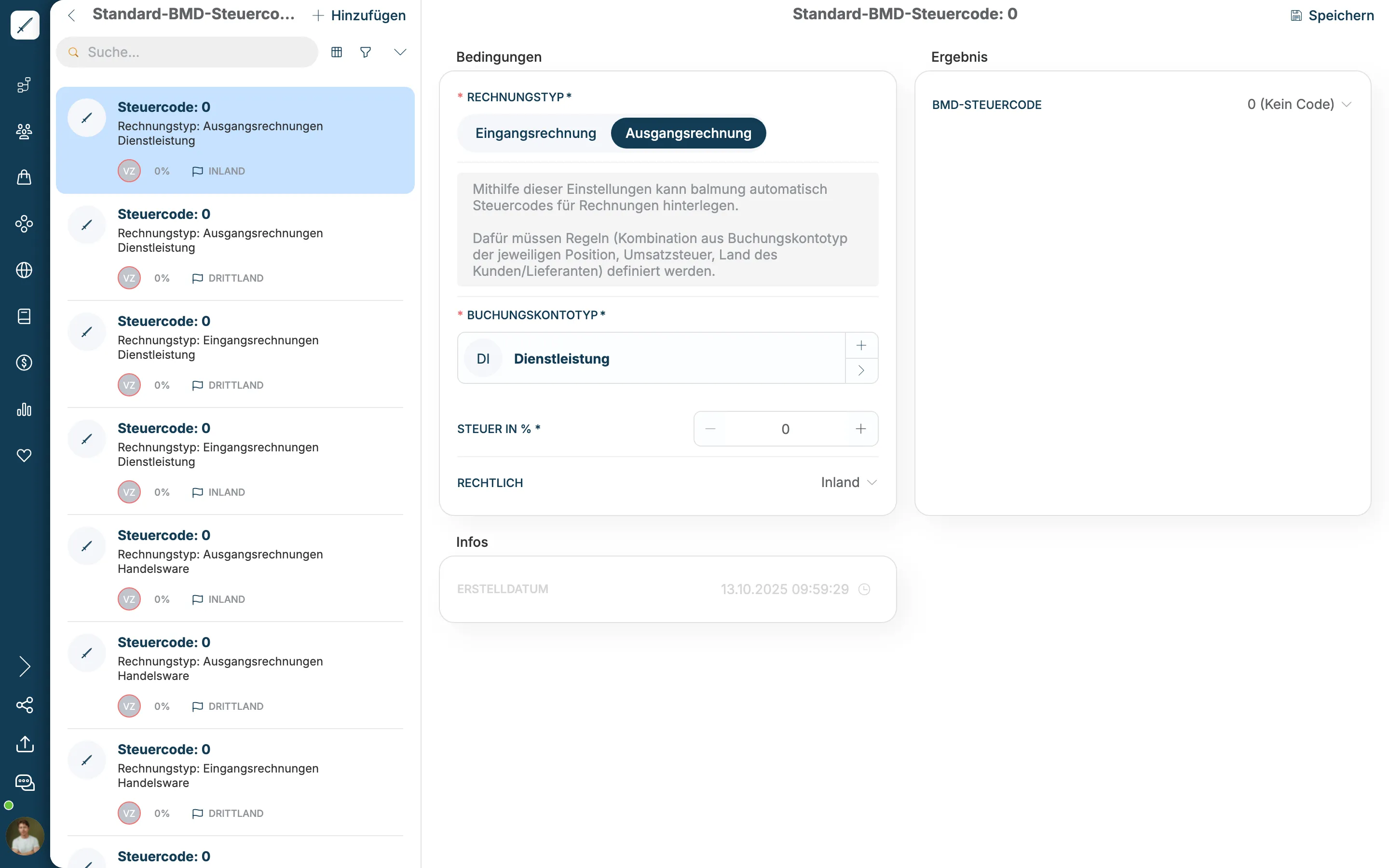Open the shopping bag sidebar icon
This screenshot has height=868, width=1389.
click(24, 177)
